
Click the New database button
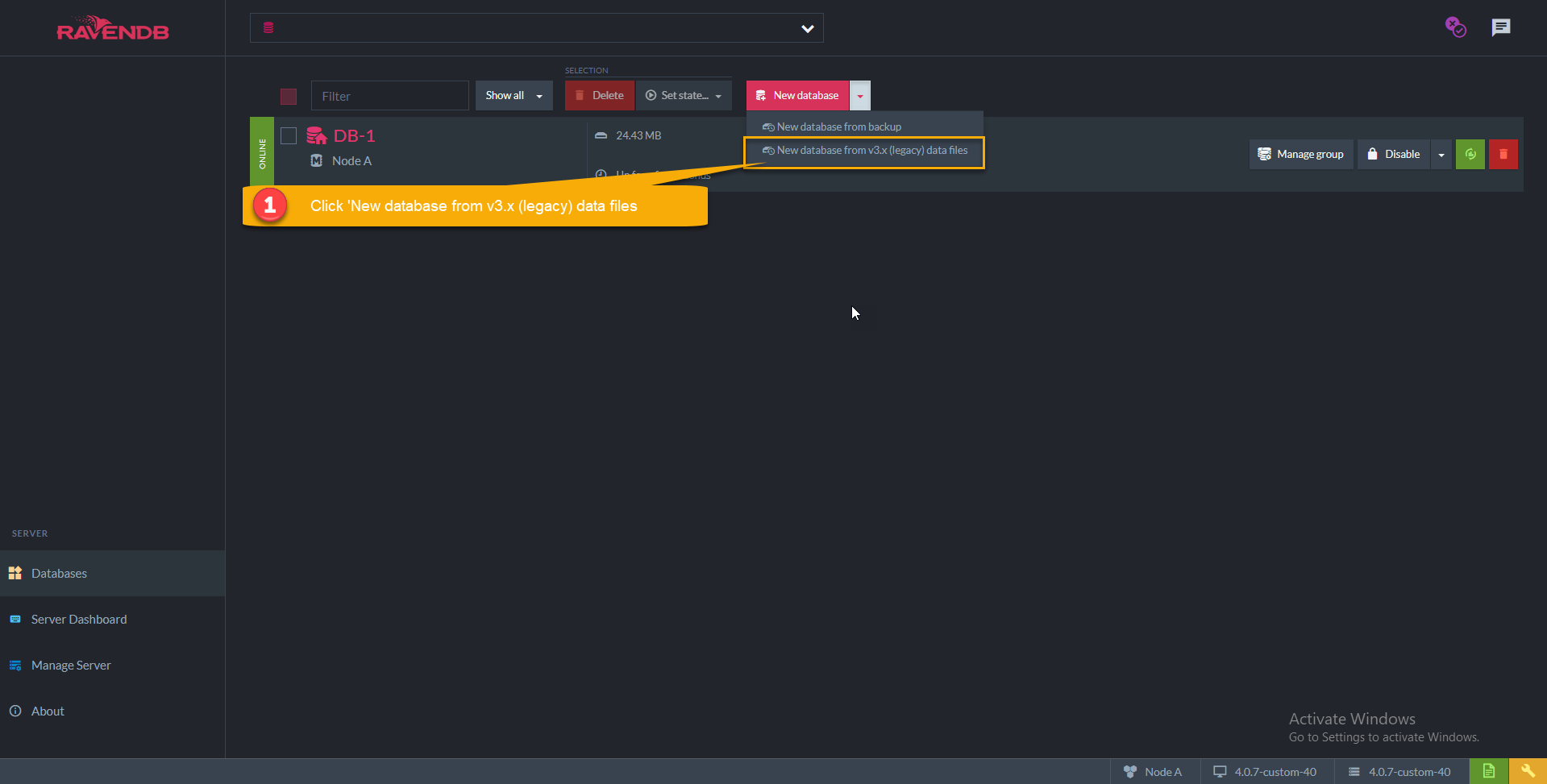tap(797, 95)
